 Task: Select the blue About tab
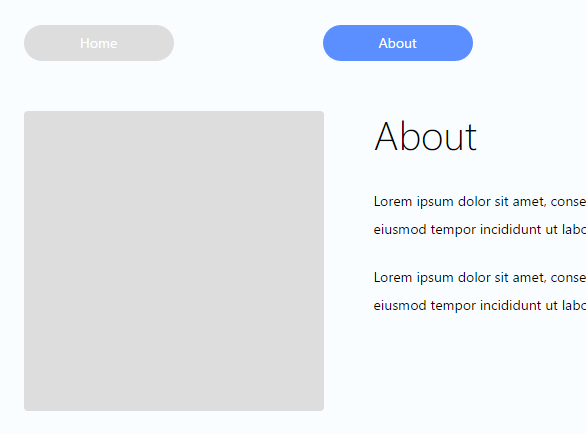(x=398, y=43)
